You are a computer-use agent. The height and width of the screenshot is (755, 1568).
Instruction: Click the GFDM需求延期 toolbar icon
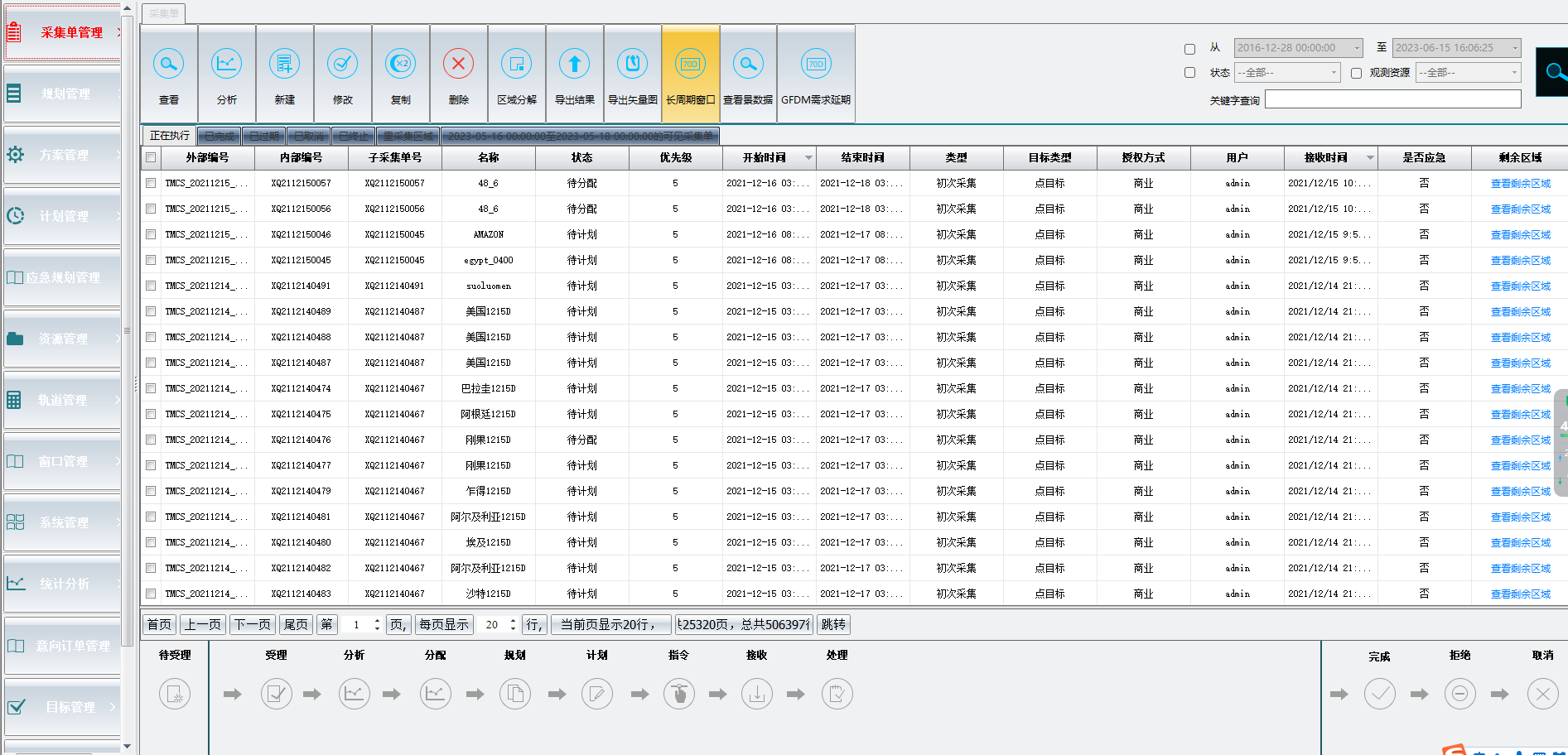pos(816,64)
